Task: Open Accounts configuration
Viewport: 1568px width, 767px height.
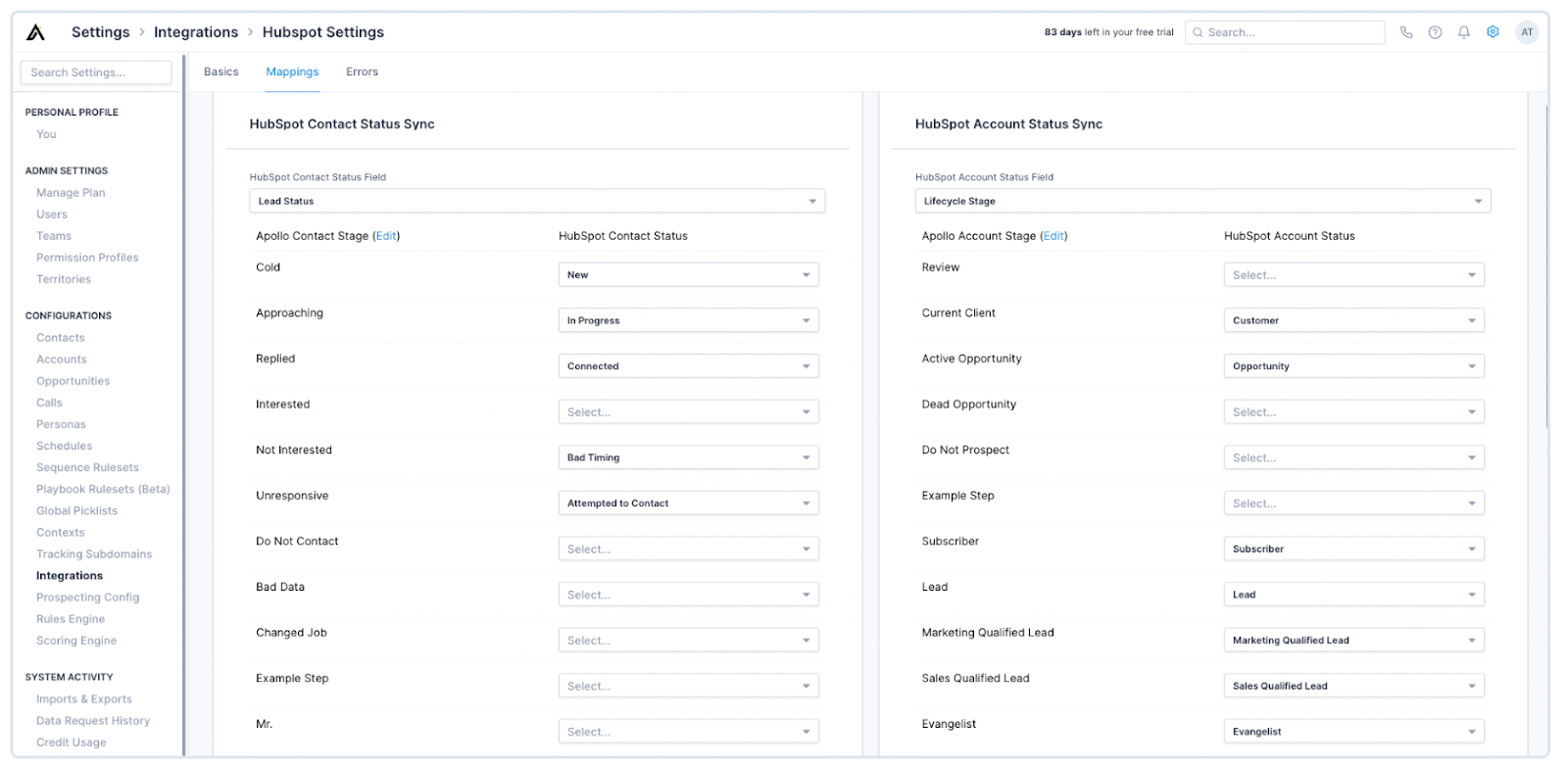Action: point(62,360)
